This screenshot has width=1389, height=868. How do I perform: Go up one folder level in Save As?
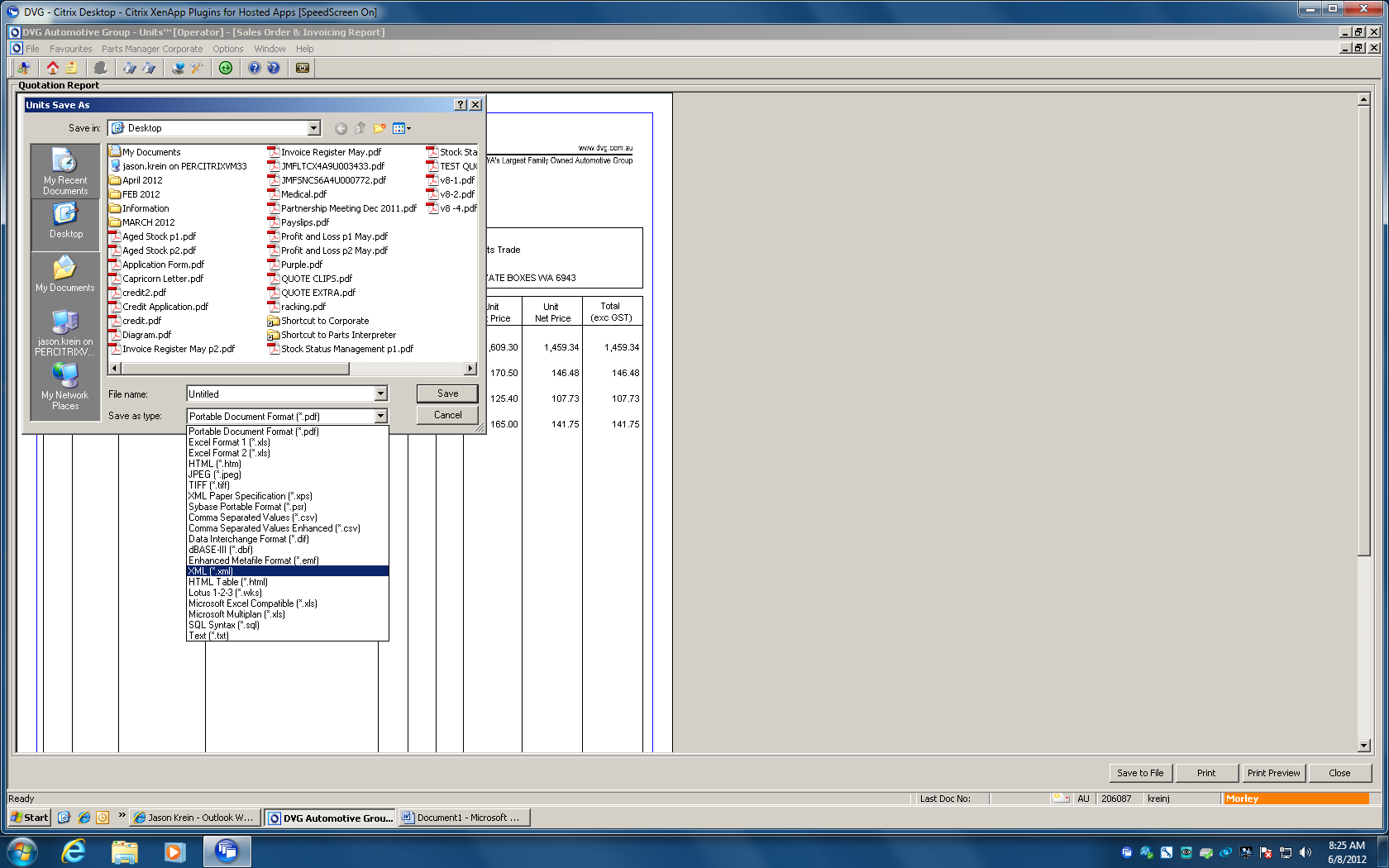pyautogui.click(x=360, y=128)
